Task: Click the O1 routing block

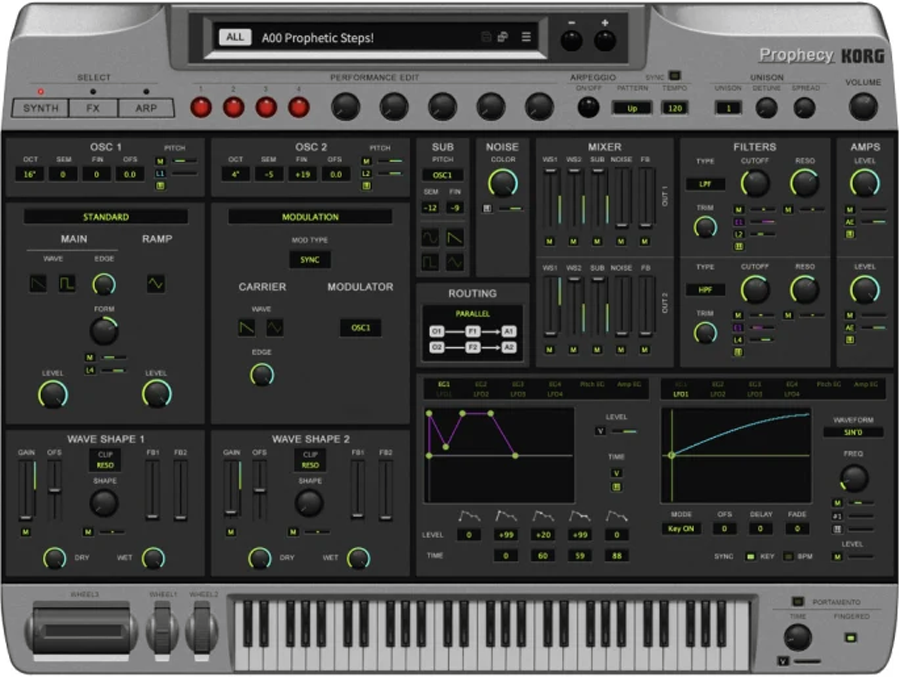Action: (x=437, y=331)
